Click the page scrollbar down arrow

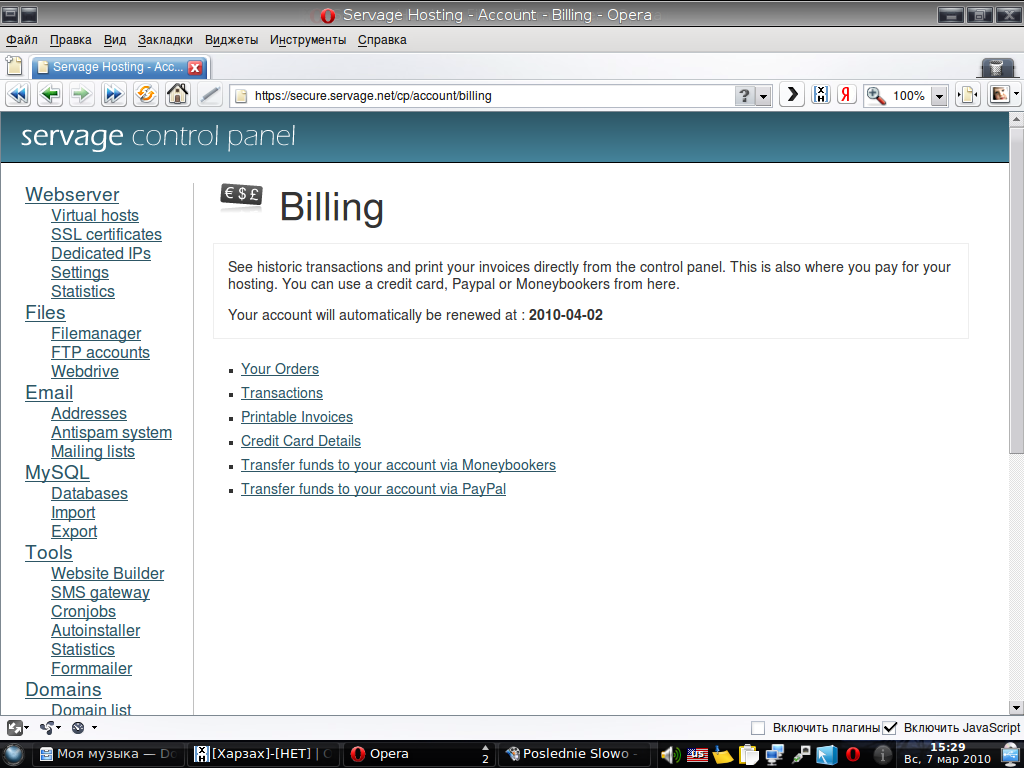pyautogui.click(x=1016, y=707)
